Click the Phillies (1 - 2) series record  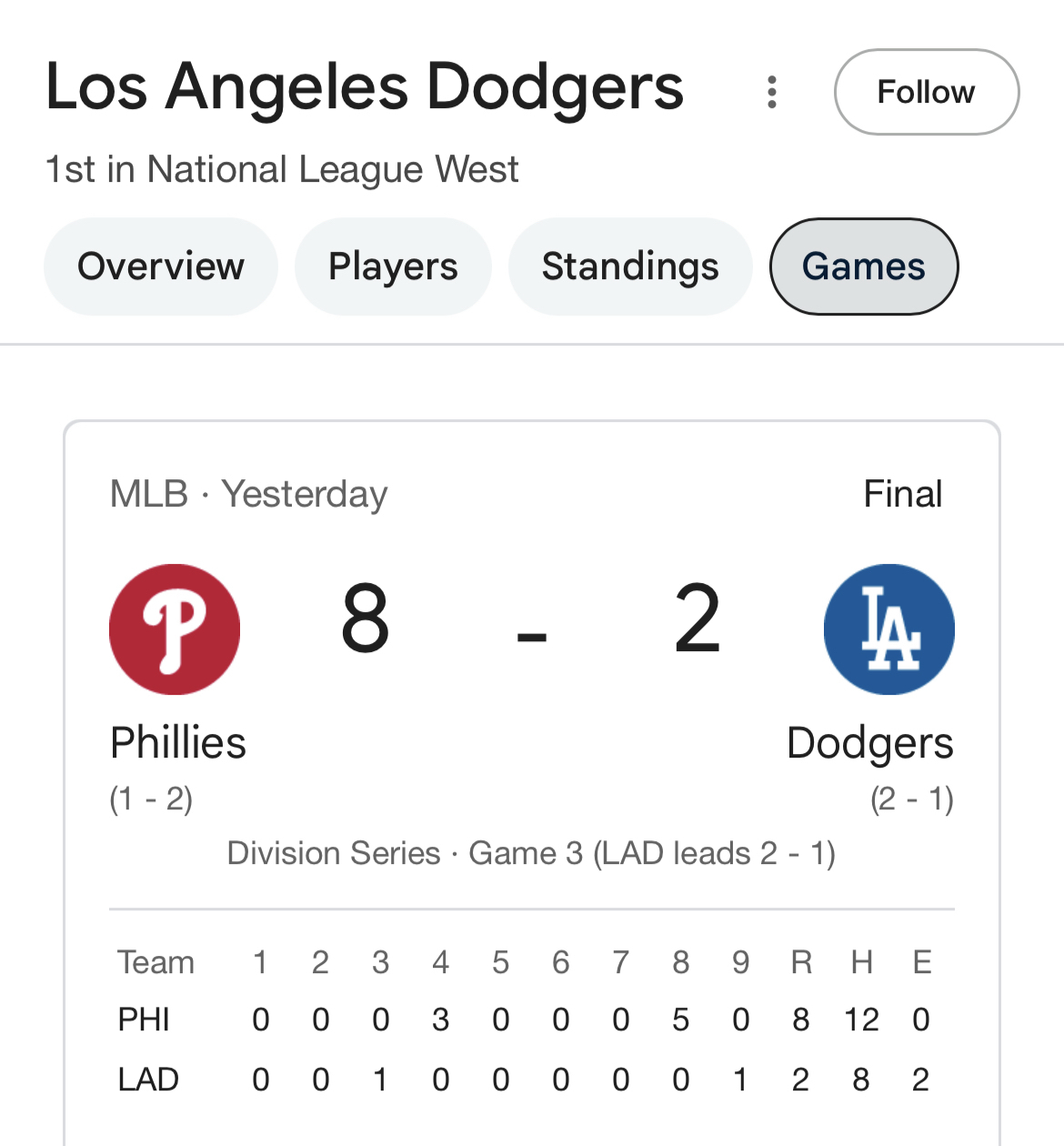coord(151,799)
